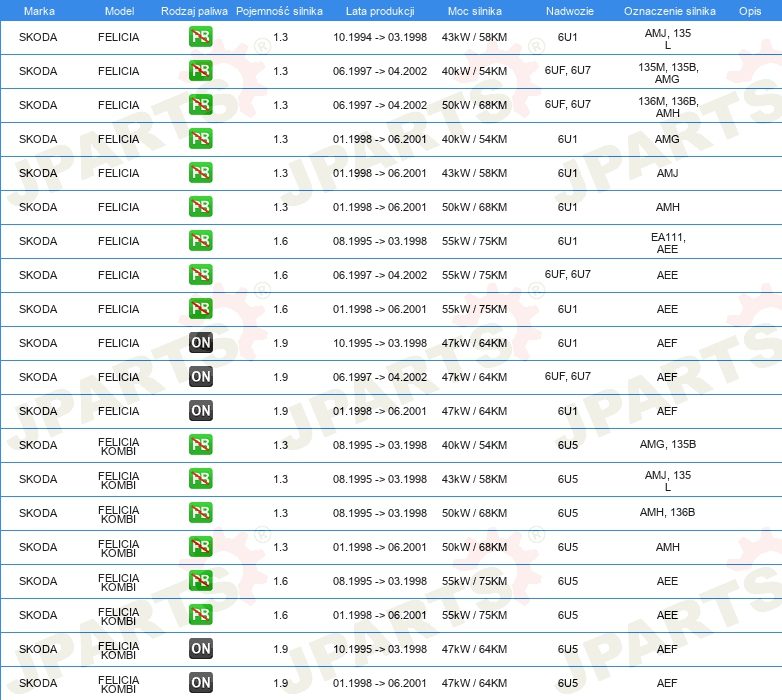Click the ON diesel icon for Felicia 10.1995 6U1 row

coord(200,343)
